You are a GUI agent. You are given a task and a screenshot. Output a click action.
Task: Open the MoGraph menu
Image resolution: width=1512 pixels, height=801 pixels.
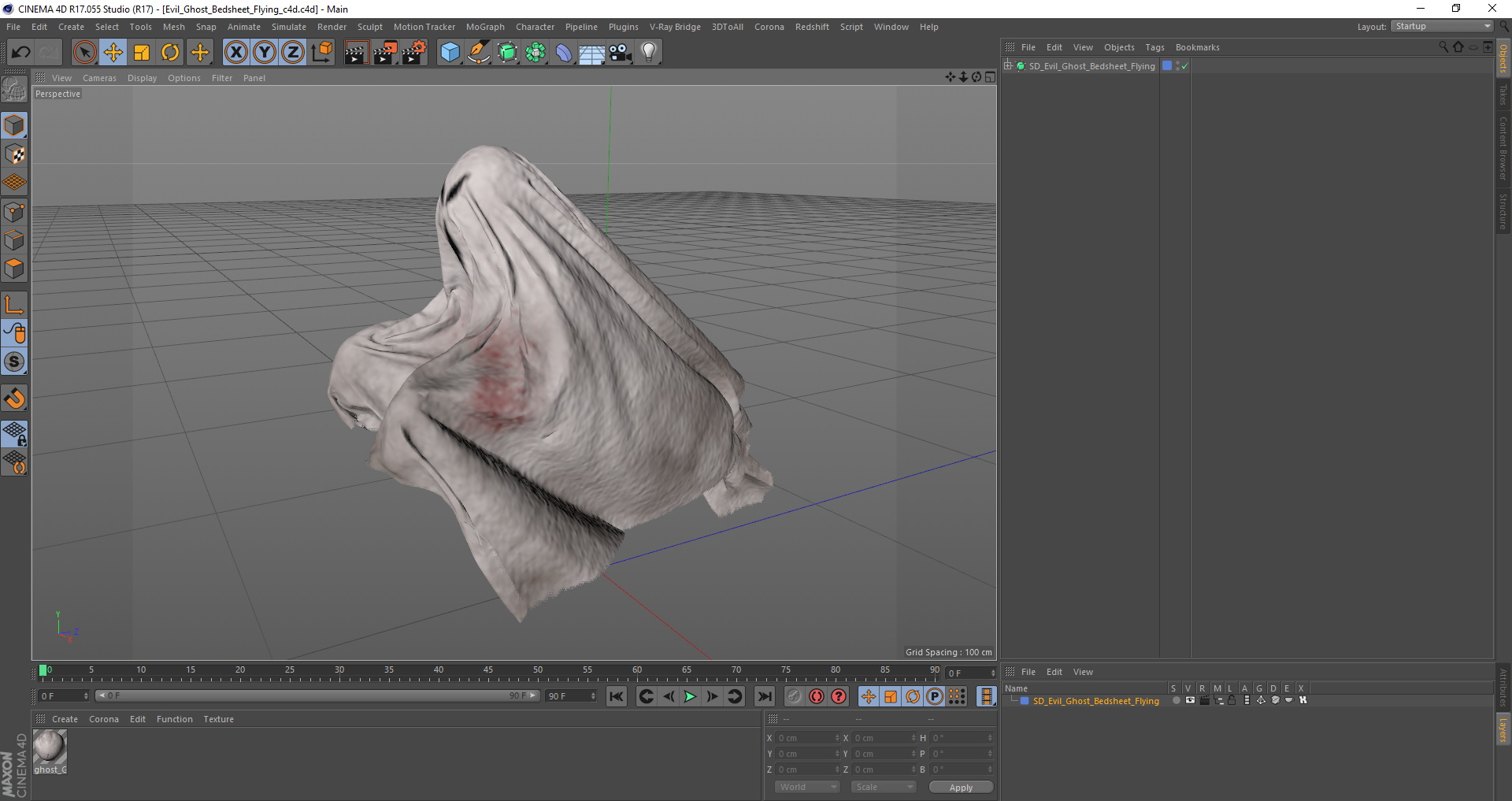click(484, 27)
